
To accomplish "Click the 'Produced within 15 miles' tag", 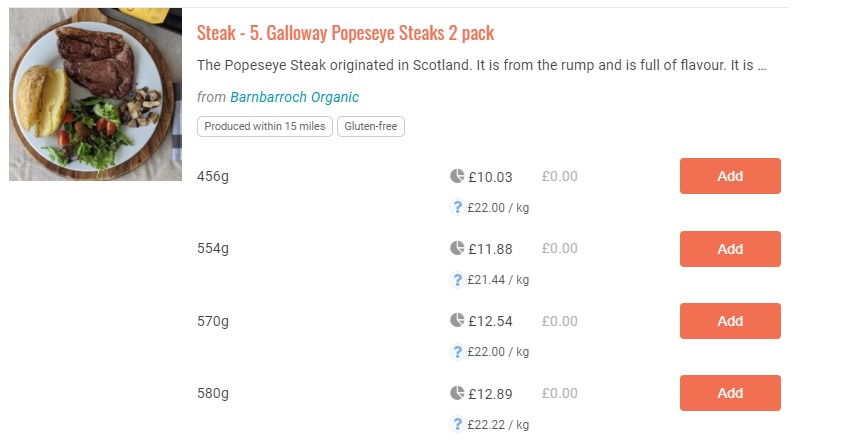I will tap(265, 126).
